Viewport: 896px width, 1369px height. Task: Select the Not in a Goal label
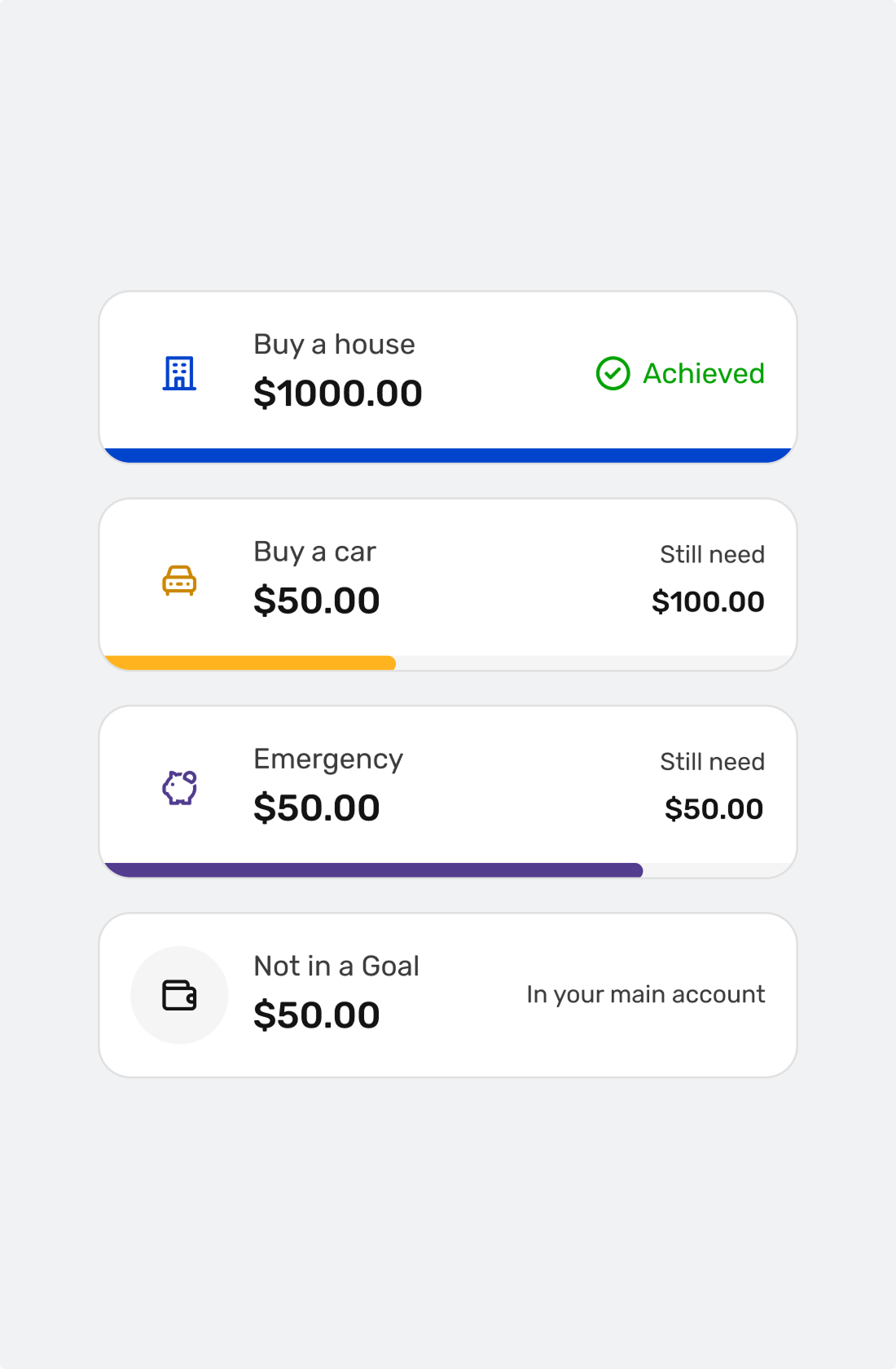336,966
